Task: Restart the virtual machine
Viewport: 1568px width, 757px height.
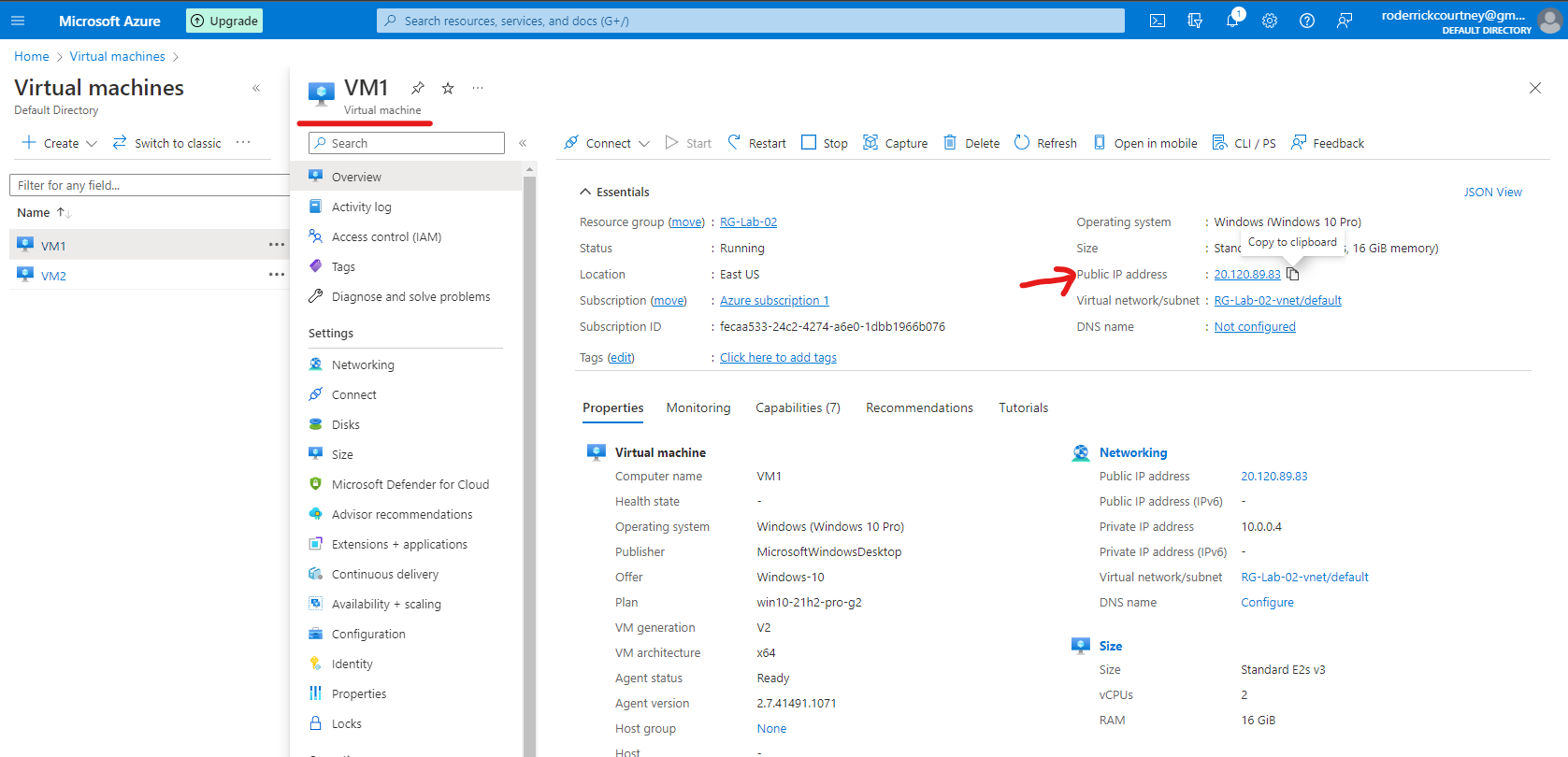Action: [x=756, y=143]
